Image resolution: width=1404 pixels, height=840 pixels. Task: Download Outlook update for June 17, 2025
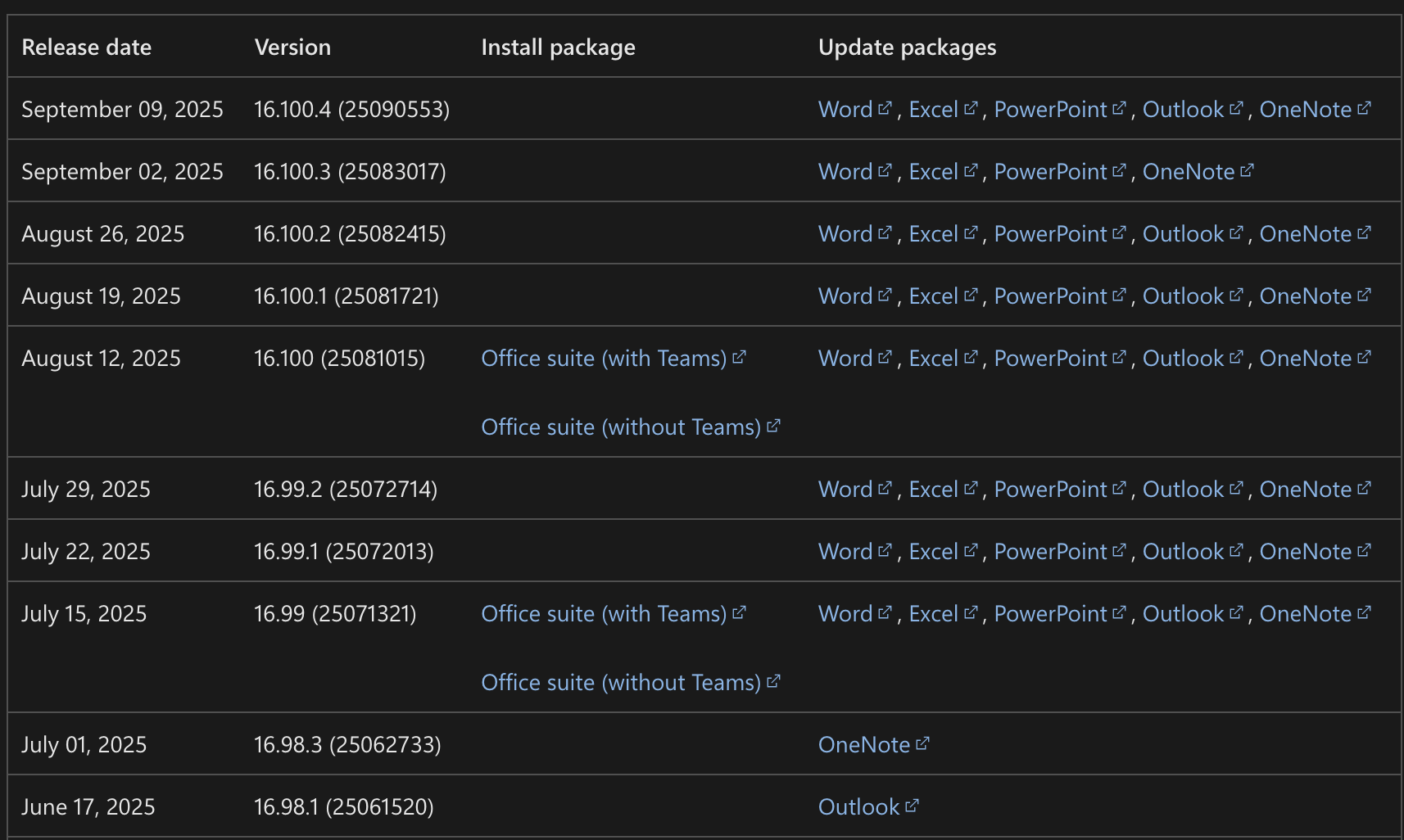858,807
